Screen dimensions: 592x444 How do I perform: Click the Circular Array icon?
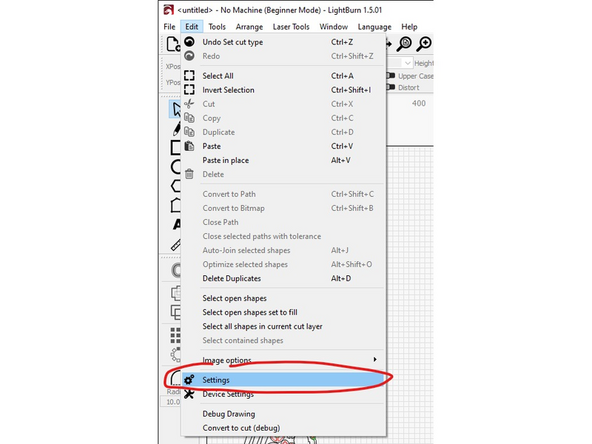(x=176, y=355)
